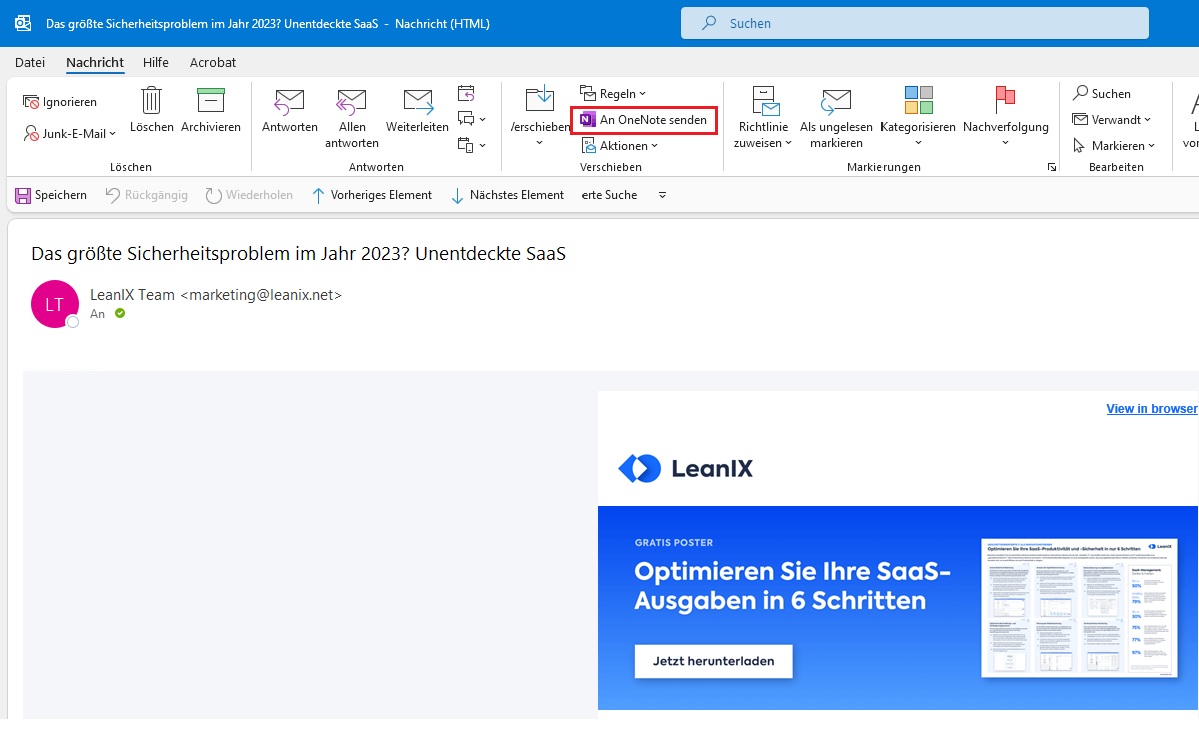Click the SaaS poster preview thumbnail

(x=1079, y=607)
